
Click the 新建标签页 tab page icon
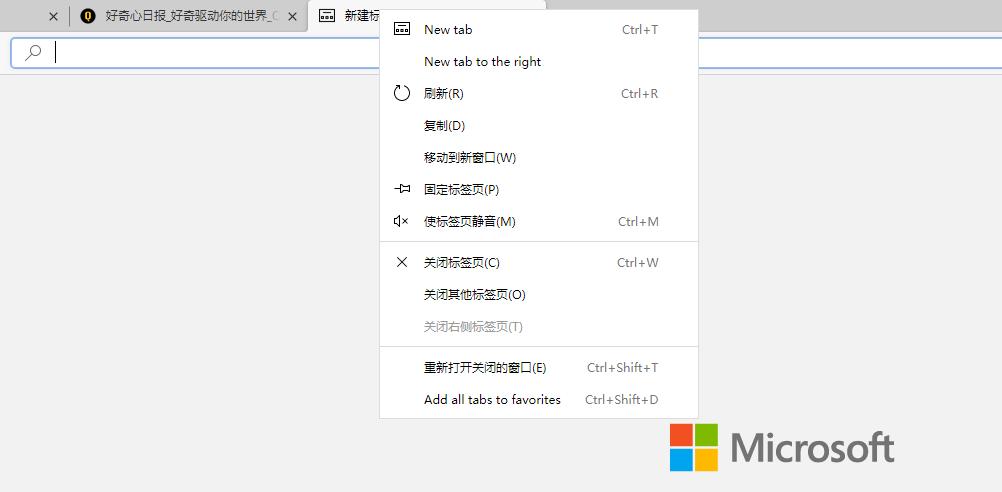pos(327,16)
